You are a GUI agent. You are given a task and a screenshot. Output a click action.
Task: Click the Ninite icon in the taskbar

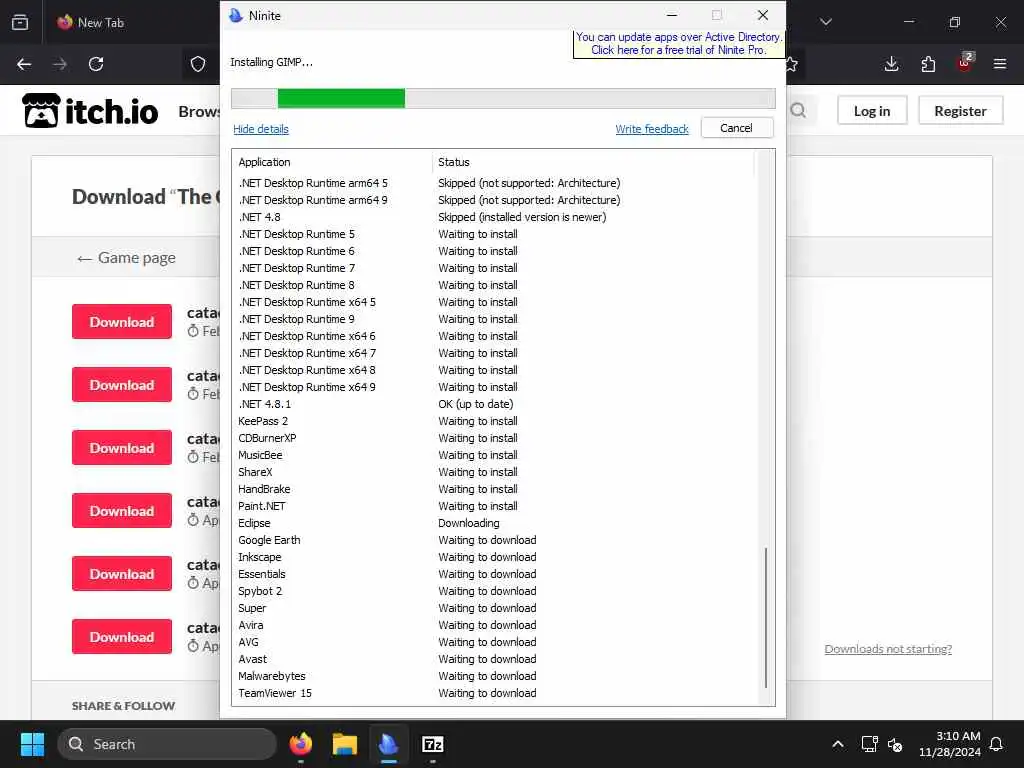click(x=389, y=744)
